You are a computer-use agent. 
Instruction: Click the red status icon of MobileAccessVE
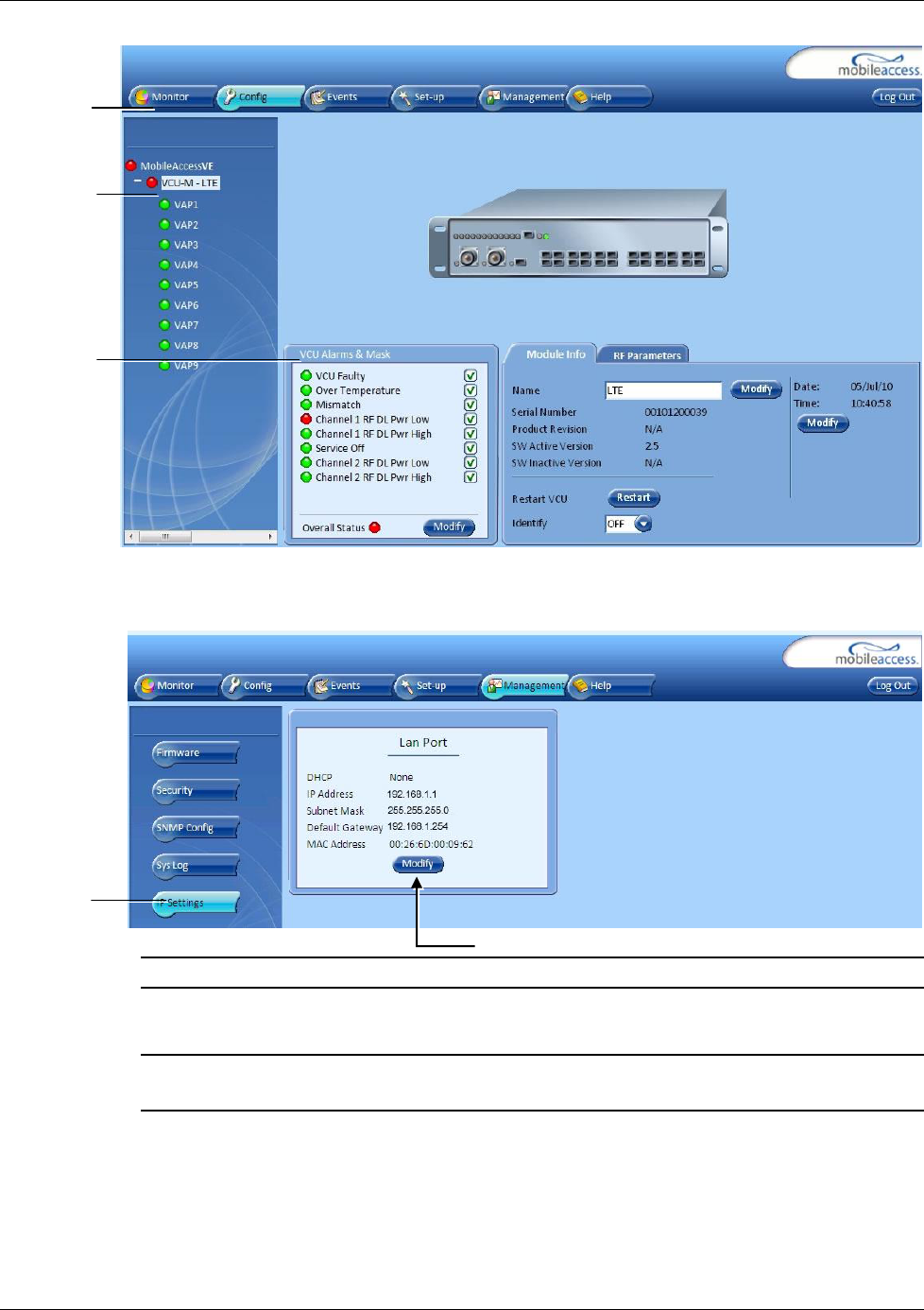coord(131,165)
